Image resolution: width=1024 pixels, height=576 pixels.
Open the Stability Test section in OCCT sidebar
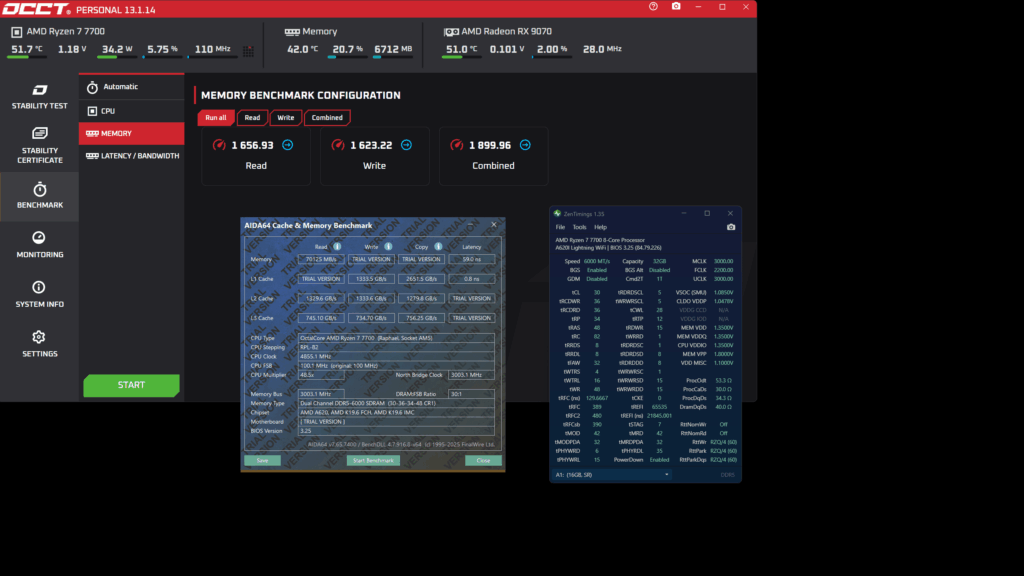click(40, 97)
